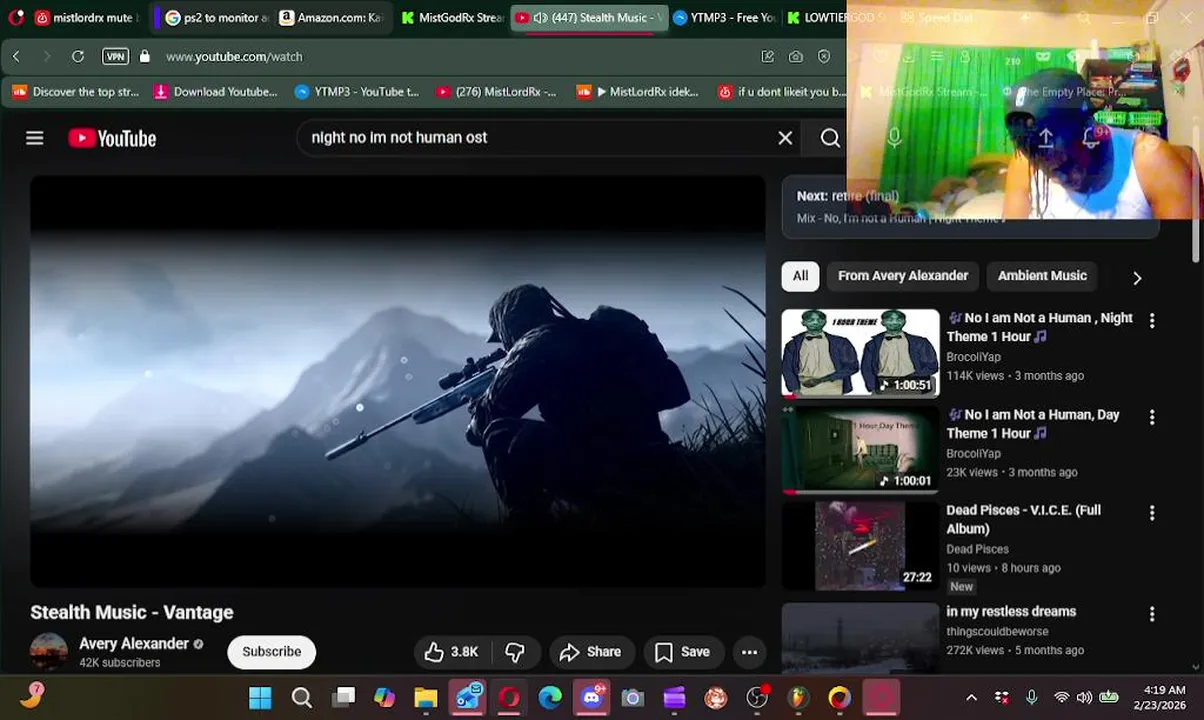The width and height of the screenshot is (1204, 720).
Task: Open the YouTube hamburger guide menu
Action: tap(35, 138)
